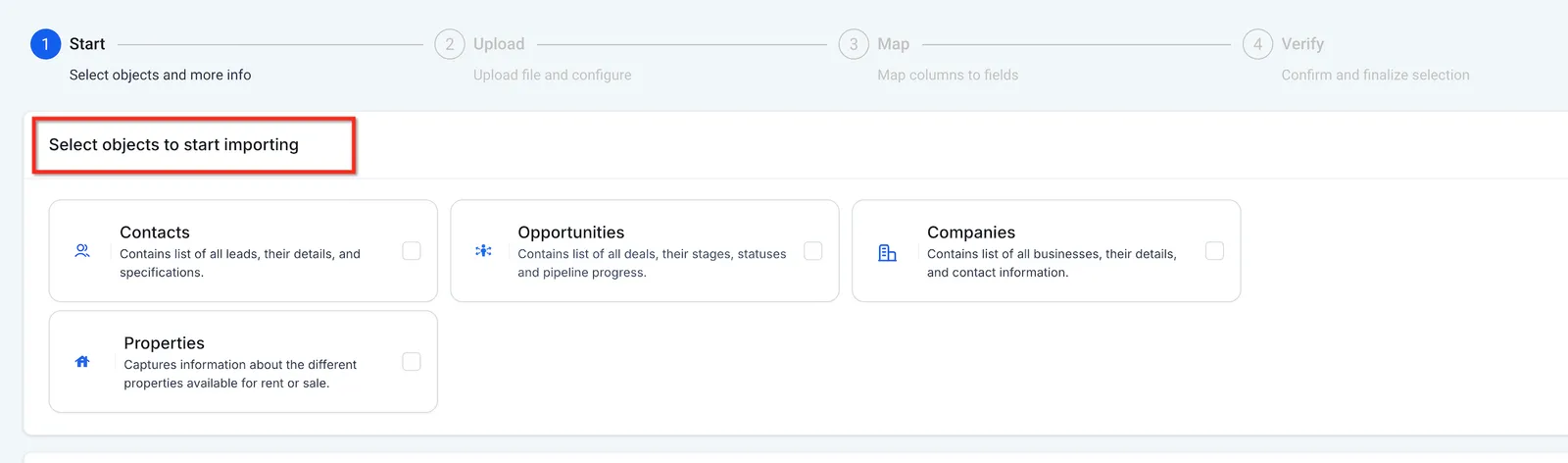Image resolution: width=1568 pixels, height=463 pixels.
Task: Click the Properties house icon
Action: [82, 362]
